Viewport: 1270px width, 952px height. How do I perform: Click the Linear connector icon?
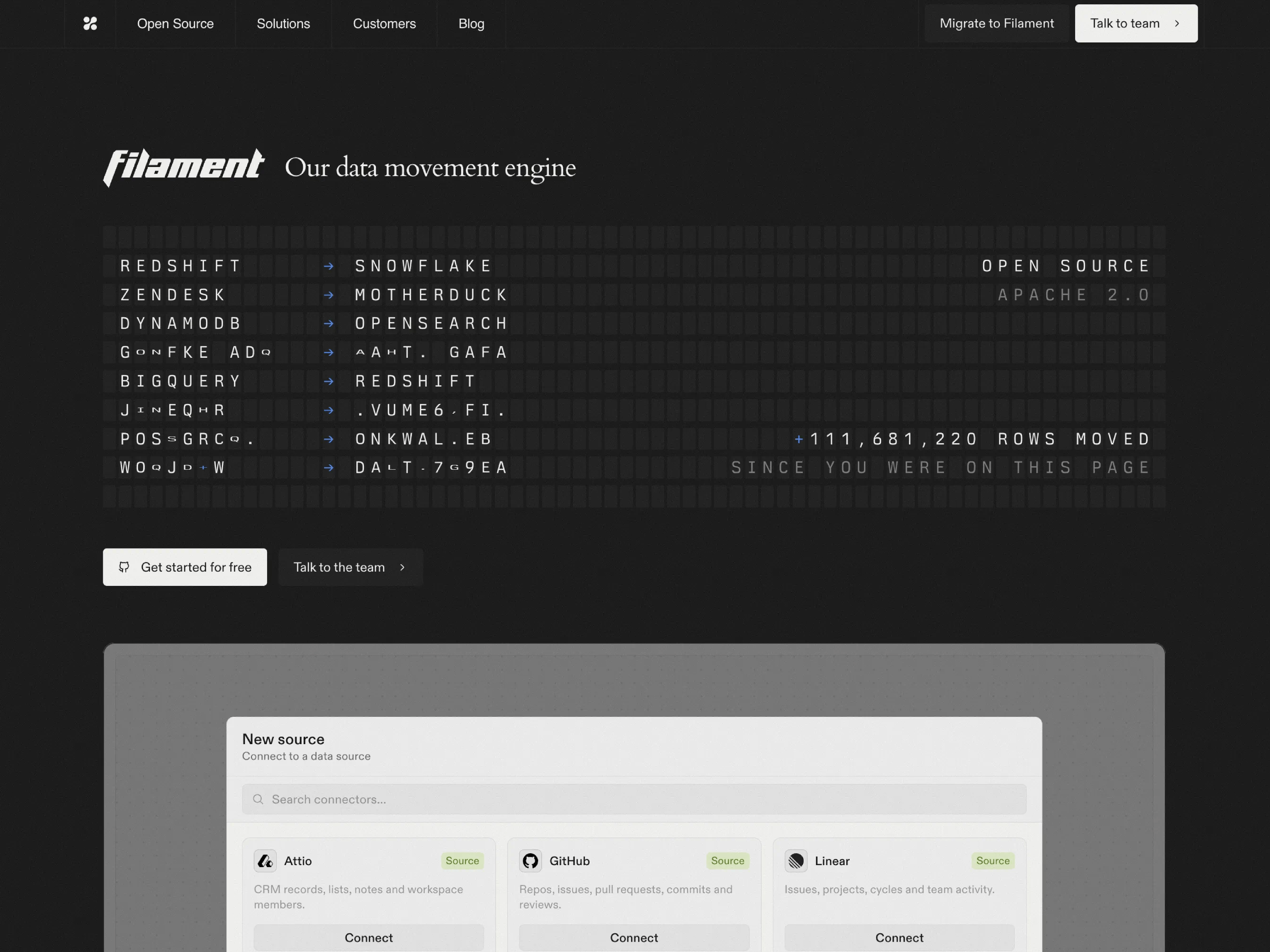click(796, 861)
